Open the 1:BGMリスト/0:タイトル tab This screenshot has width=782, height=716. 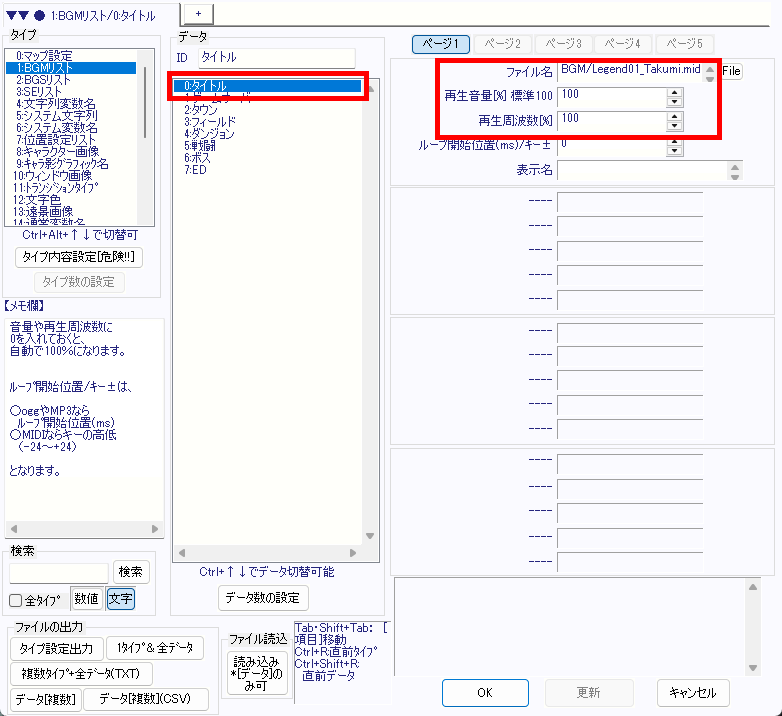click(88, 13)
